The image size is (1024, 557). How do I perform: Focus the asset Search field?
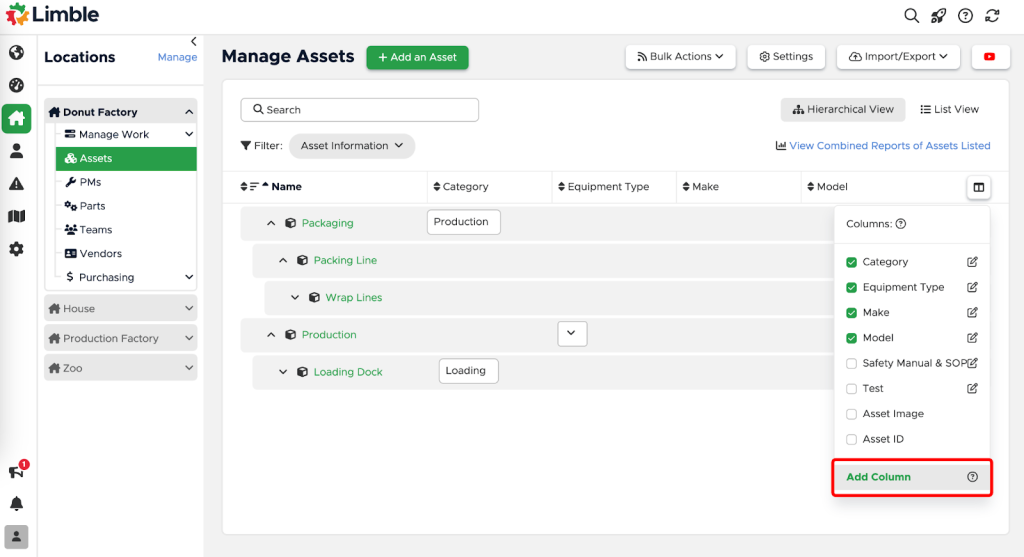(x=360, y=110)
